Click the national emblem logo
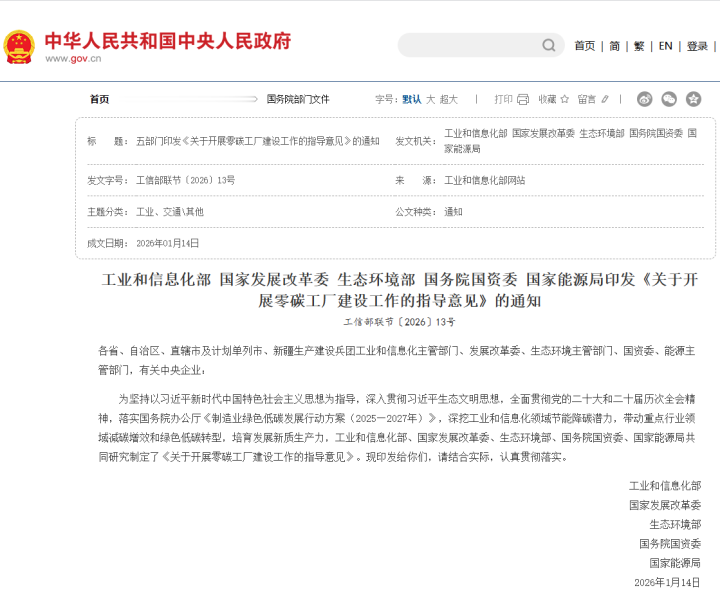 click(x=19, y=46)
